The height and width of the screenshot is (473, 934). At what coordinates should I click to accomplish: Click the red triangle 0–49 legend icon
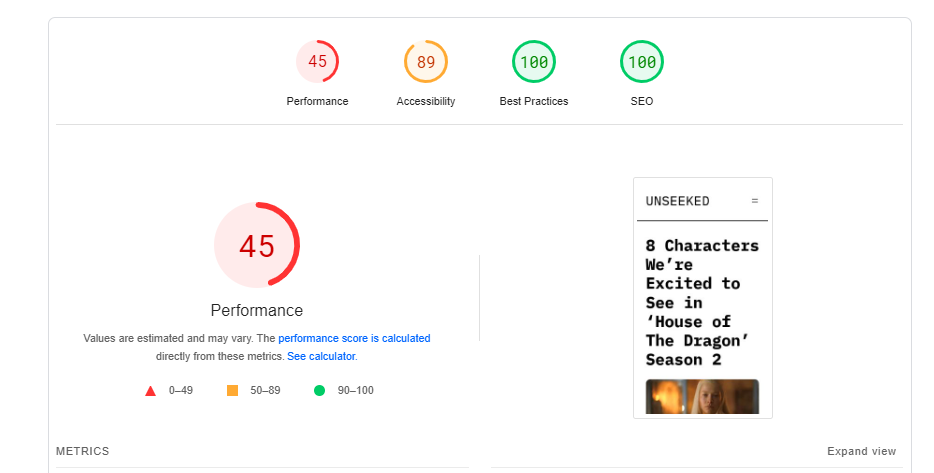(150, 391)
